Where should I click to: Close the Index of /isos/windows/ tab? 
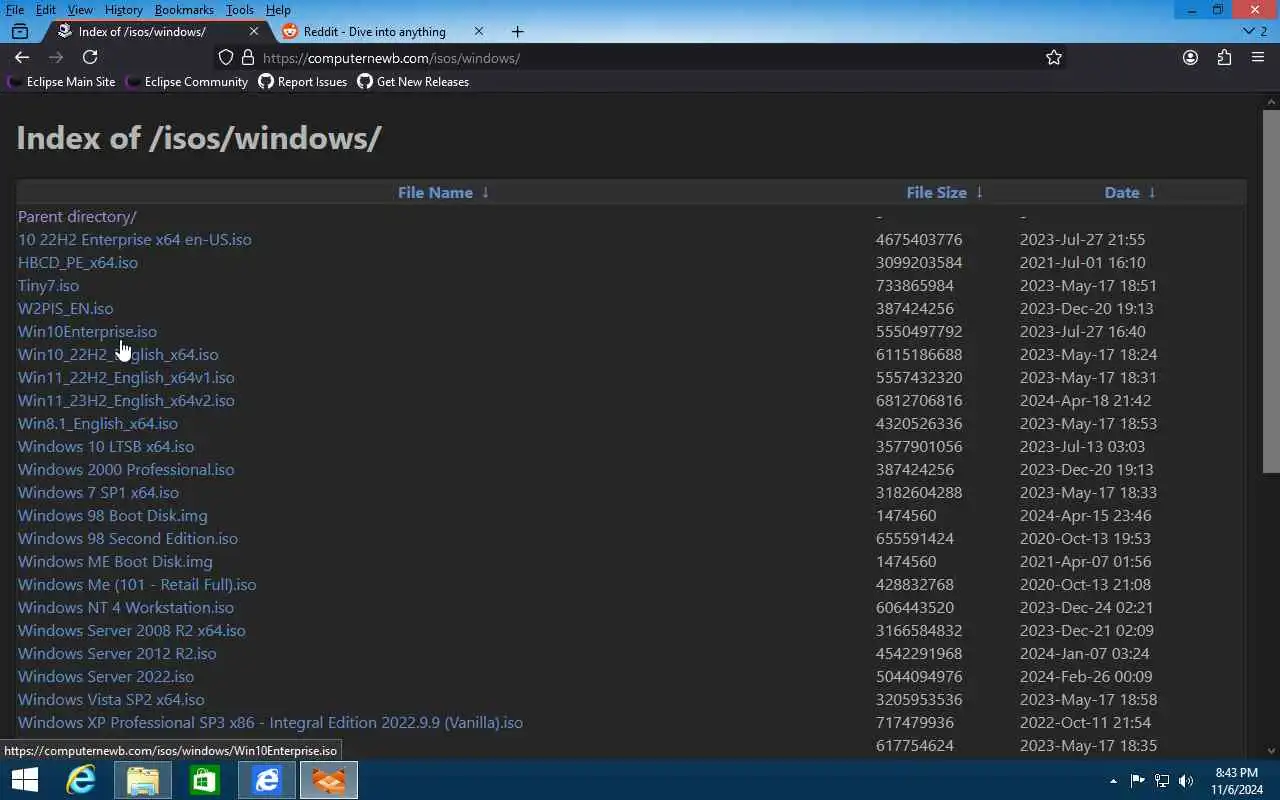point(253,31)
